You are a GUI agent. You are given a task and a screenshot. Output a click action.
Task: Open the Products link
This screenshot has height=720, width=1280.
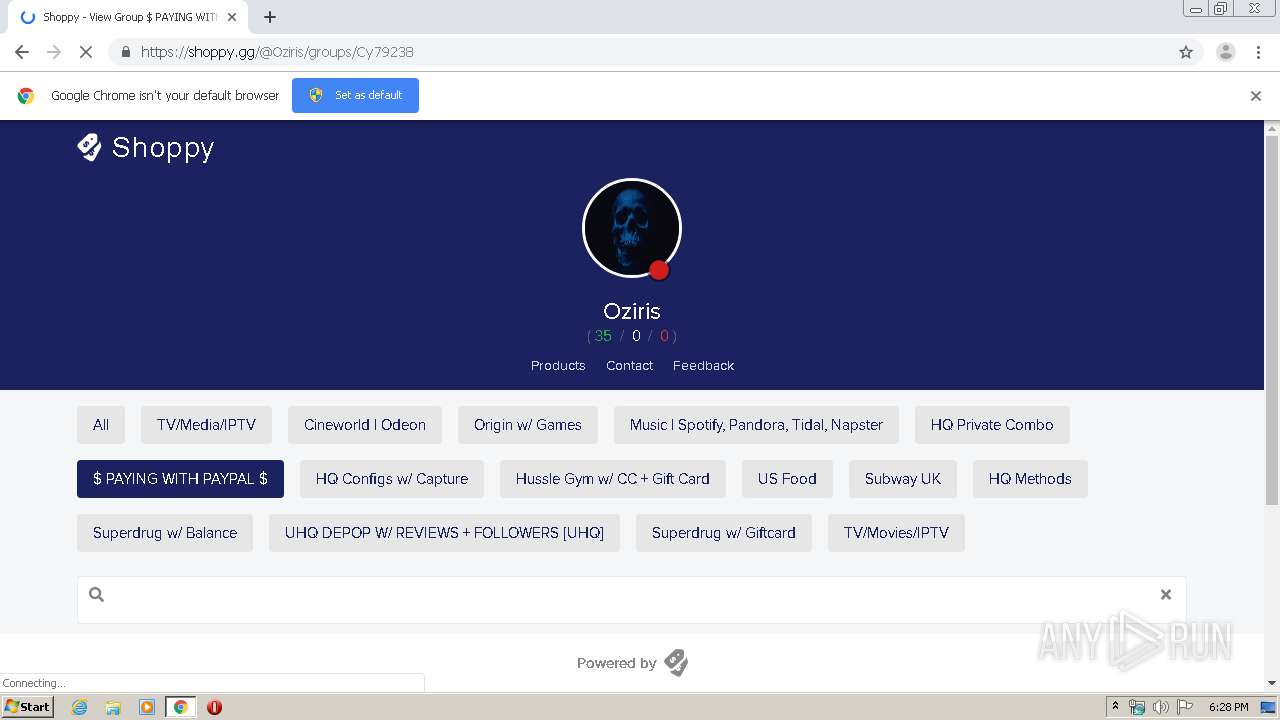558,365
